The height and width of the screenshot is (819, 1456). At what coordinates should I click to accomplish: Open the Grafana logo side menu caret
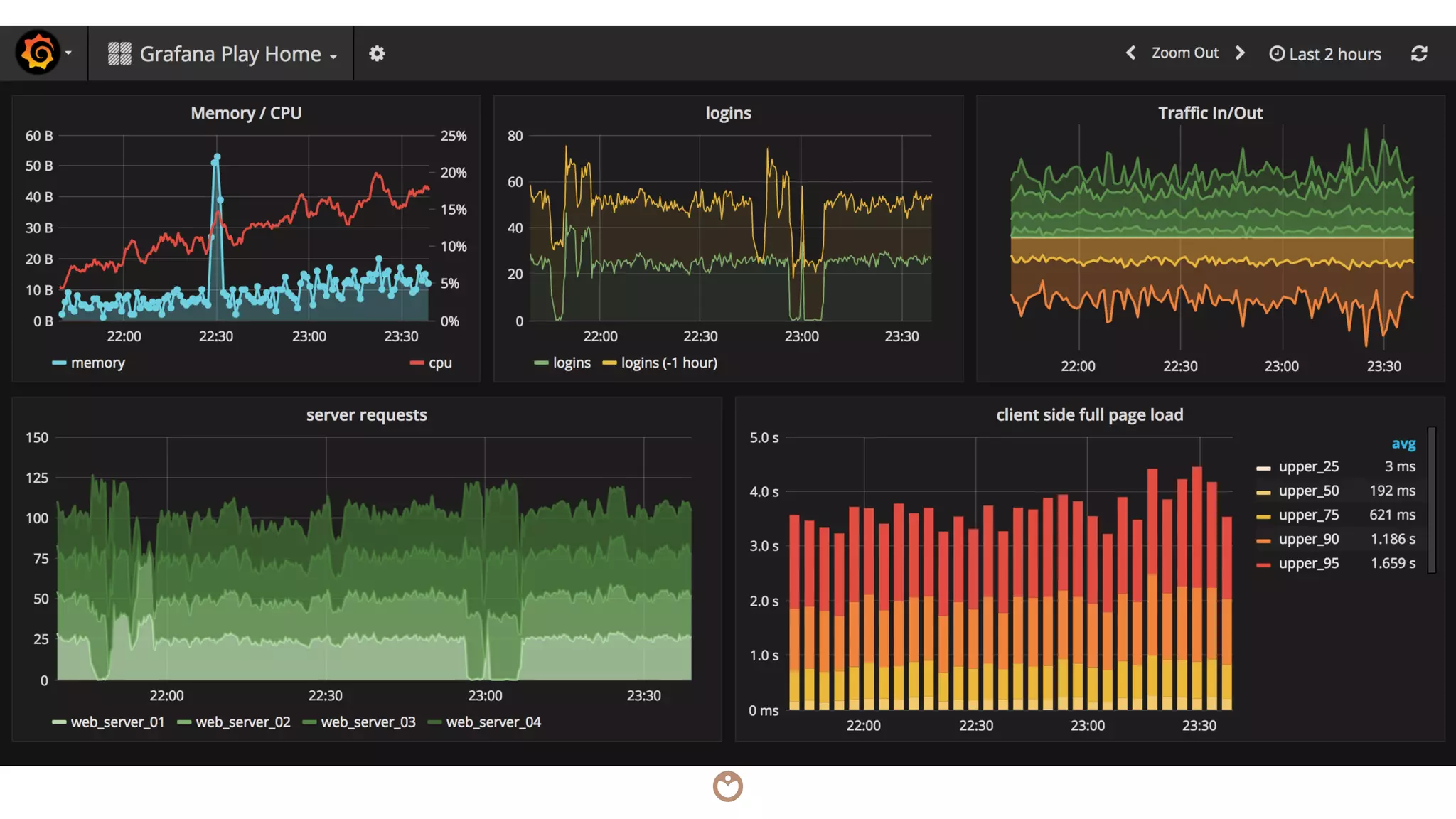point(68,53)
